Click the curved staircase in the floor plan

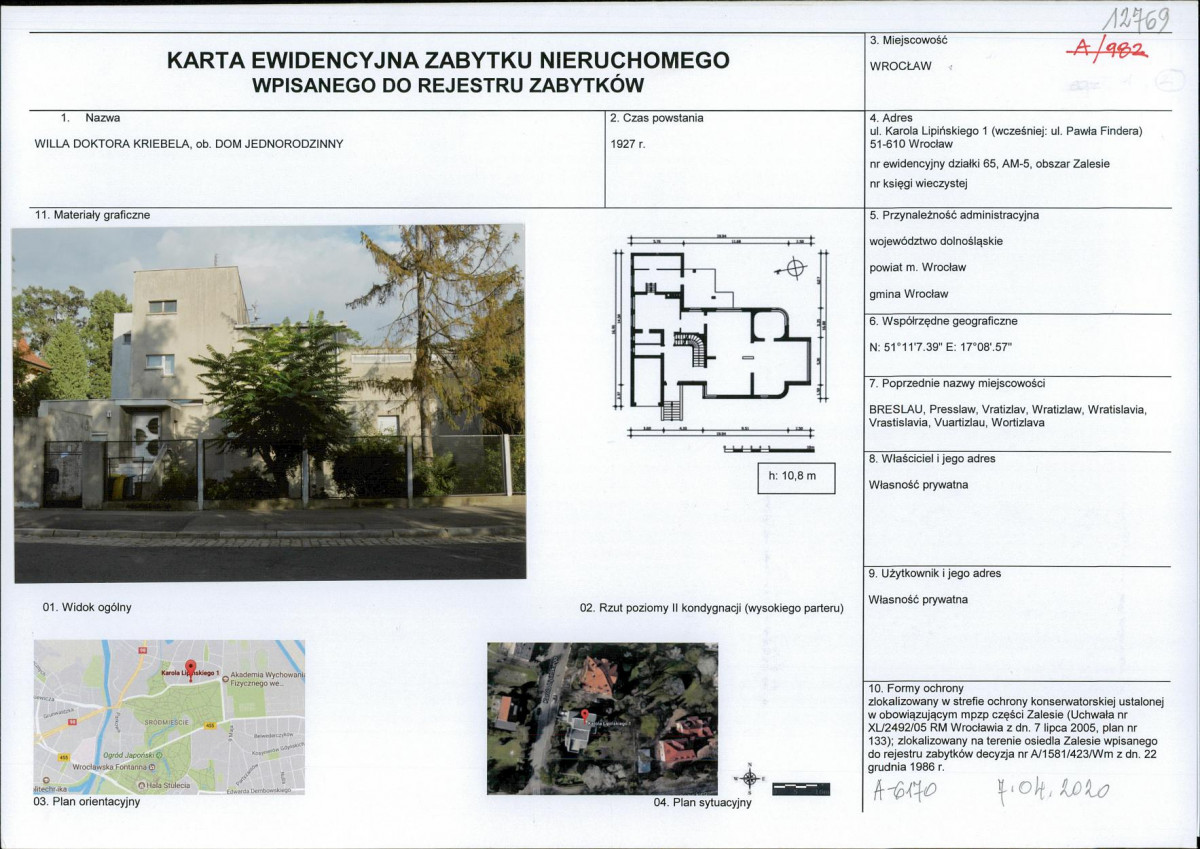[x=690, y=350]
